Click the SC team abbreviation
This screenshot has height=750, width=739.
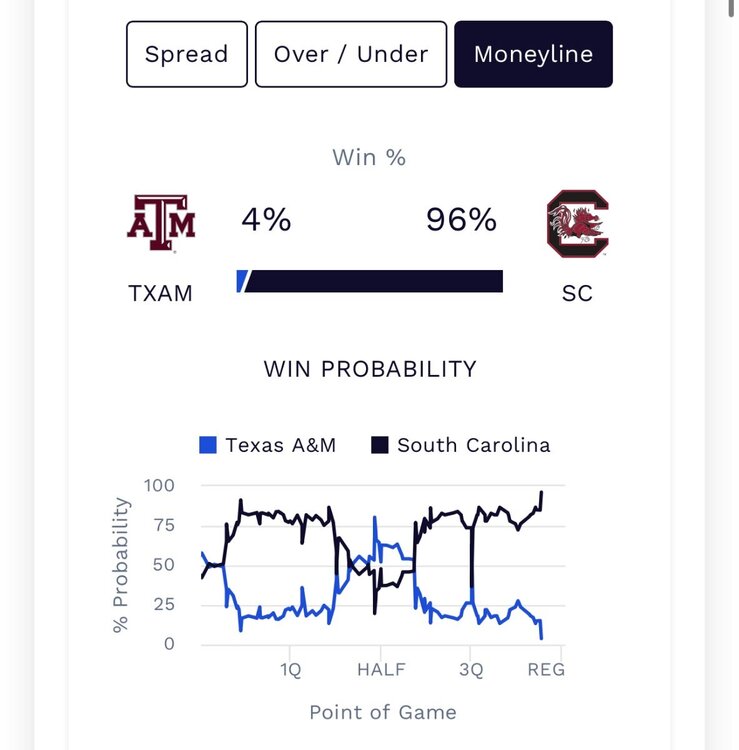click(577, 294)
